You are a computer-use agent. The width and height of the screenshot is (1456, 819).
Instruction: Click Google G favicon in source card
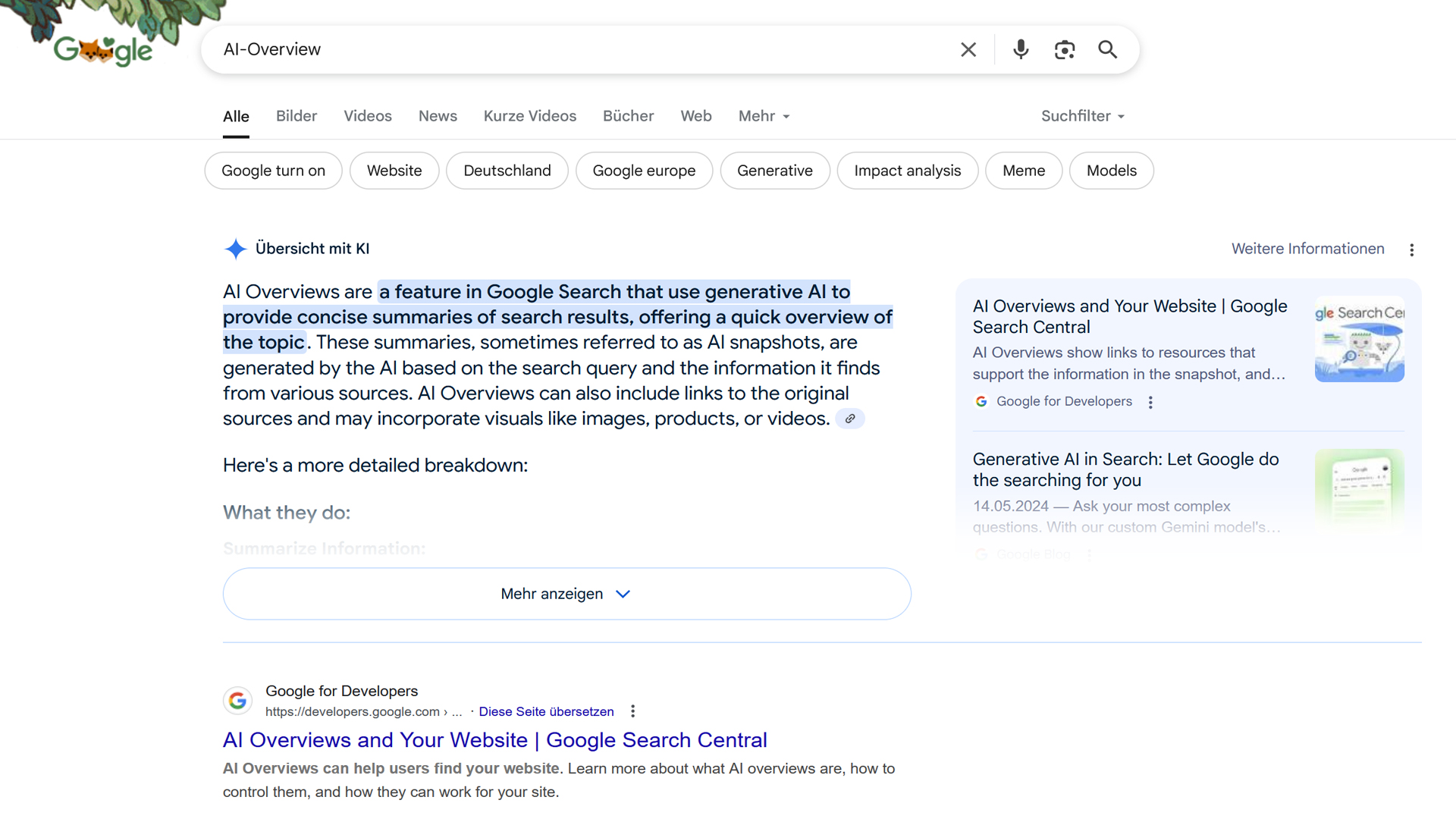(x=981, y=401)
